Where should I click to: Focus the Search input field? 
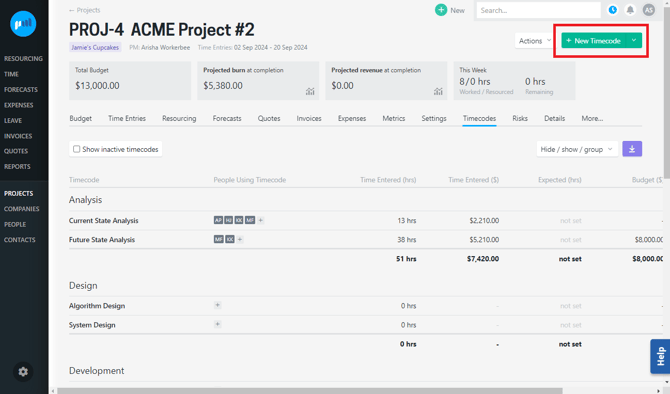pos(538,10)
